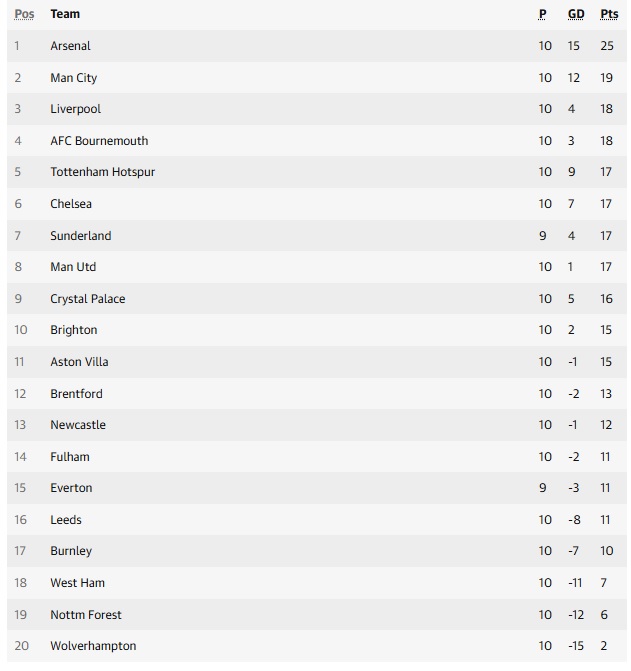
Task: Select Liverpool in the table
Action: 75,109
